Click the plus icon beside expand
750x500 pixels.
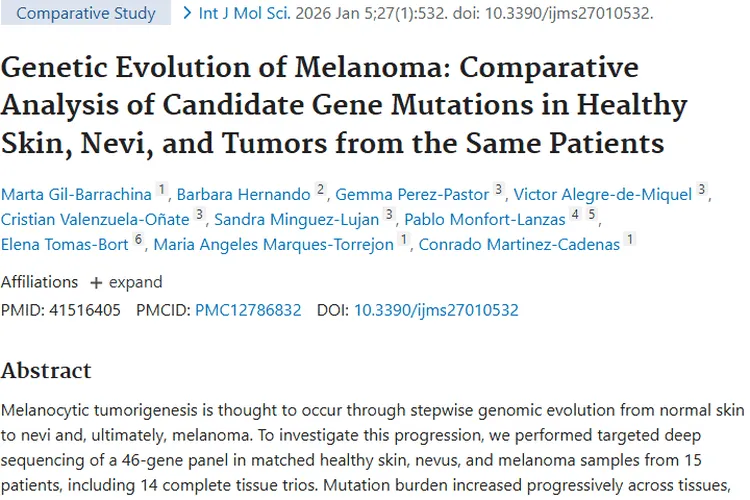pyautogui.click(x=96, y=282)
